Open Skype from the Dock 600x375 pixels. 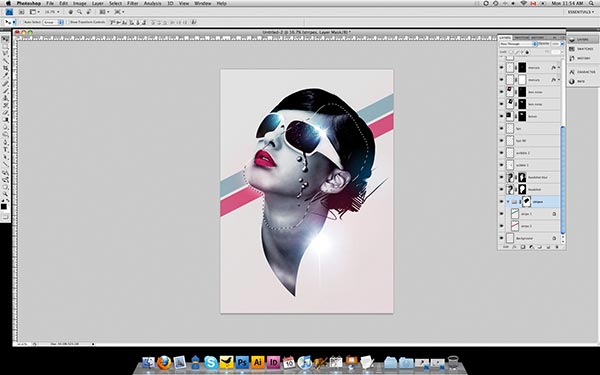tap(211, 362)
